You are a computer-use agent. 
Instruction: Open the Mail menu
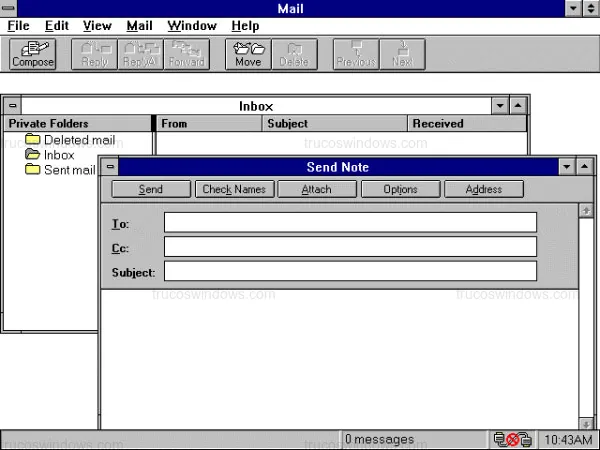coord(139,25)
